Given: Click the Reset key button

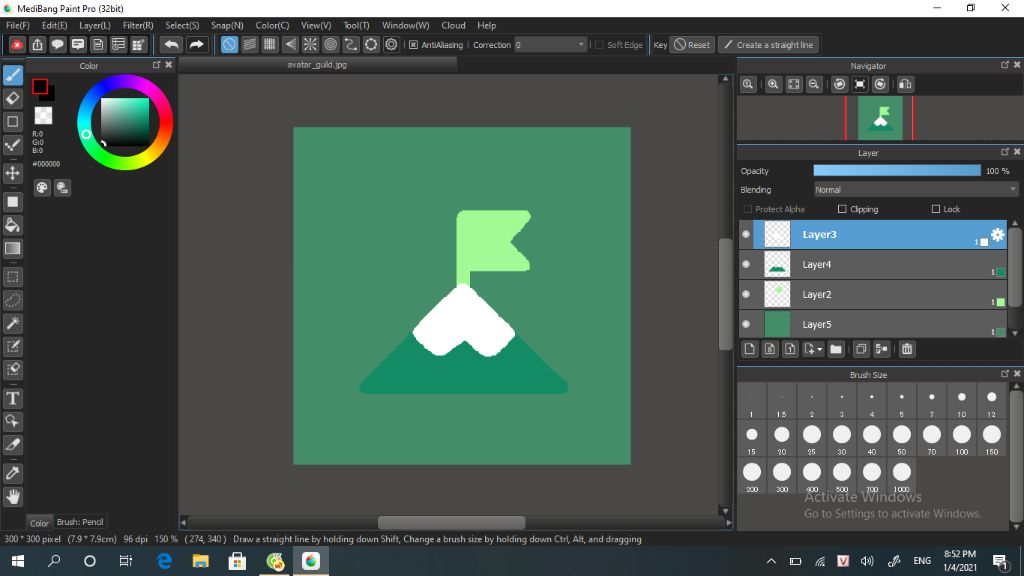Looking at the screenshot, I should tap(692, 45).
